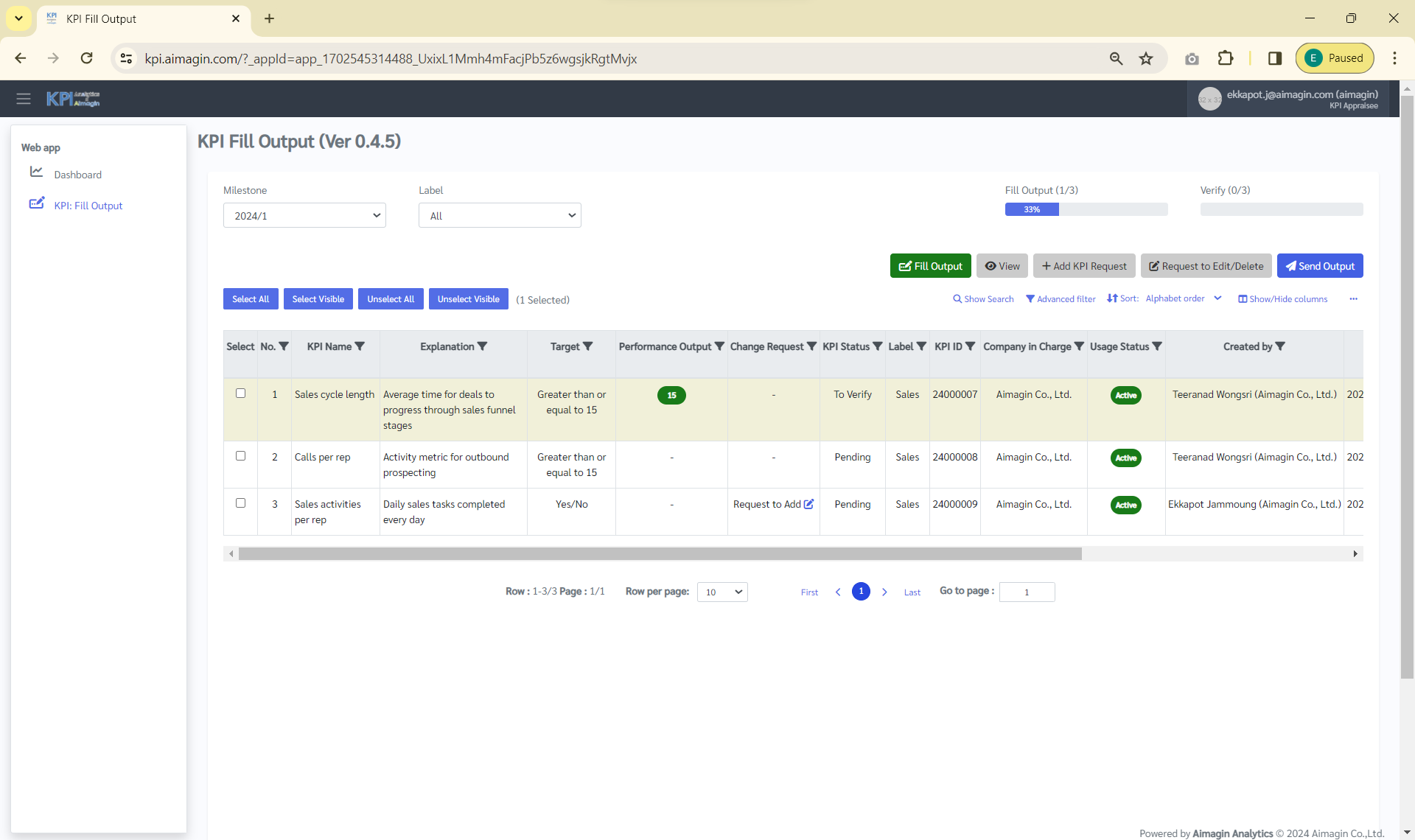This screenshot has width=1415, height=840.
Task: Check the Sales cycle length row checkbox
Action: click(240, 393)
